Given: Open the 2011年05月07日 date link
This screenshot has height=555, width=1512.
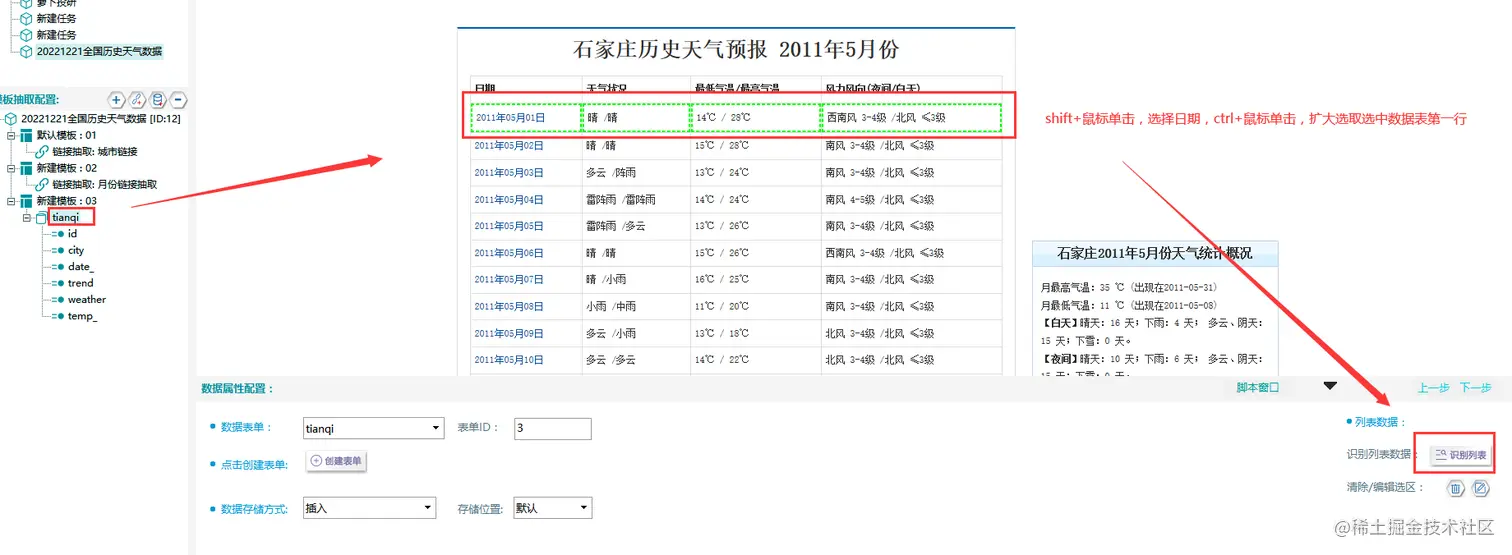Looking at the screenshot, I should (509, 280).
